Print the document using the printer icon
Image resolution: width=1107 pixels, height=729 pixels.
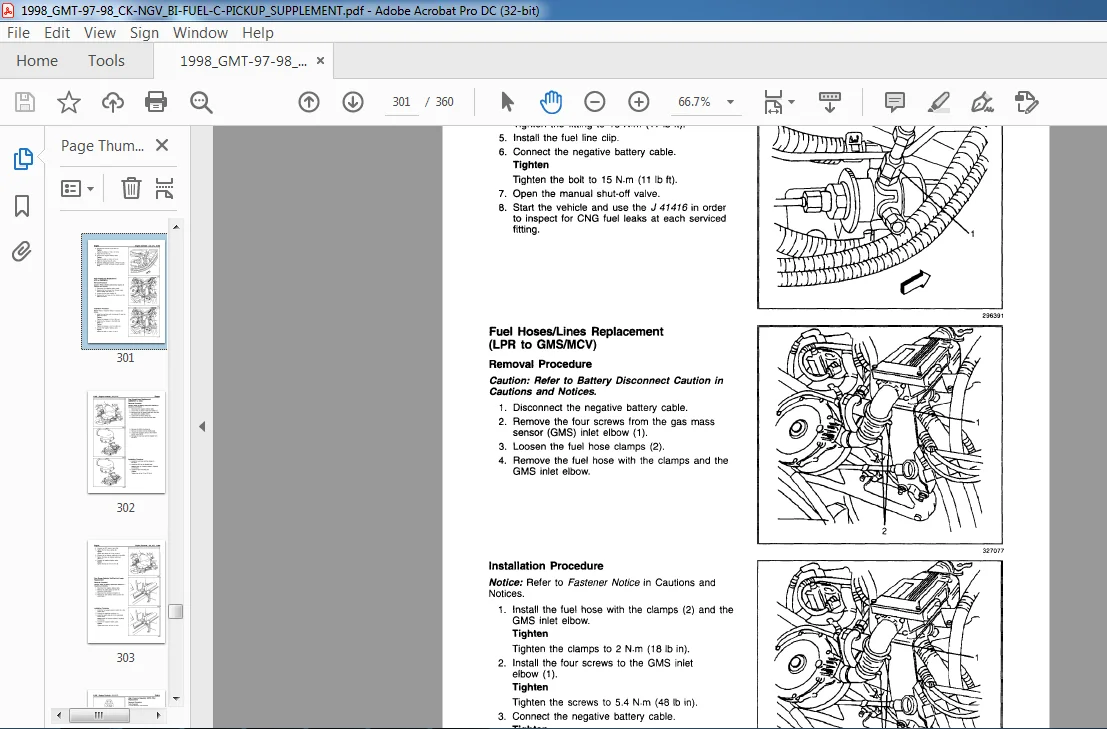tap(156, 102)
